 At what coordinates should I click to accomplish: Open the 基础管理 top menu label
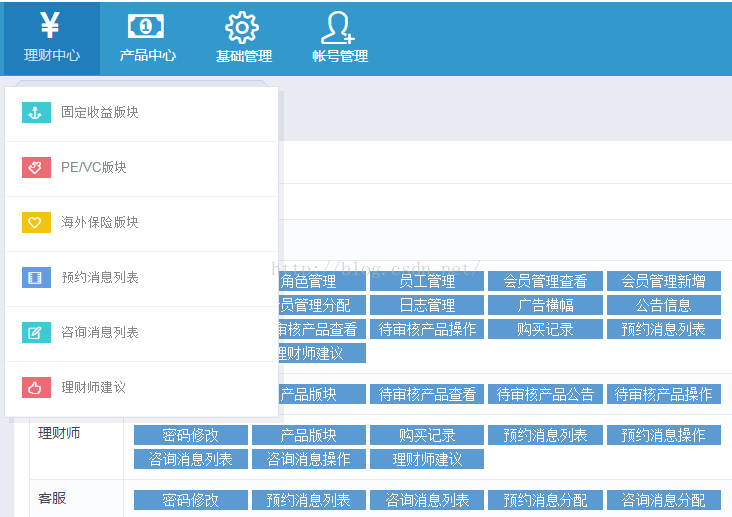(244, 56)
